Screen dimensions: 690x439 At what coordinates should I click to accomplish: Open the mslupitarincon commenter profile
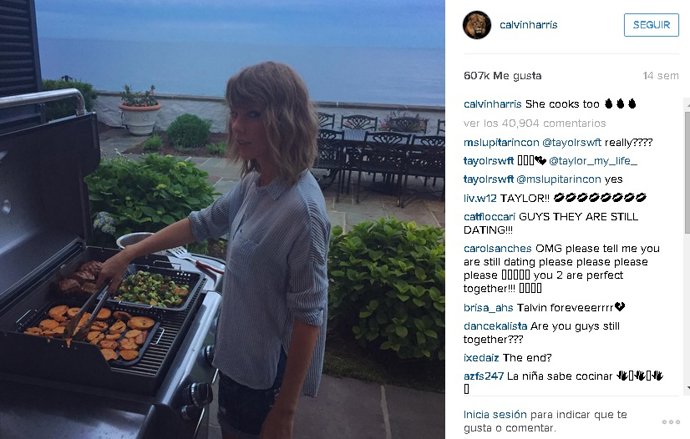coord(501,143)
